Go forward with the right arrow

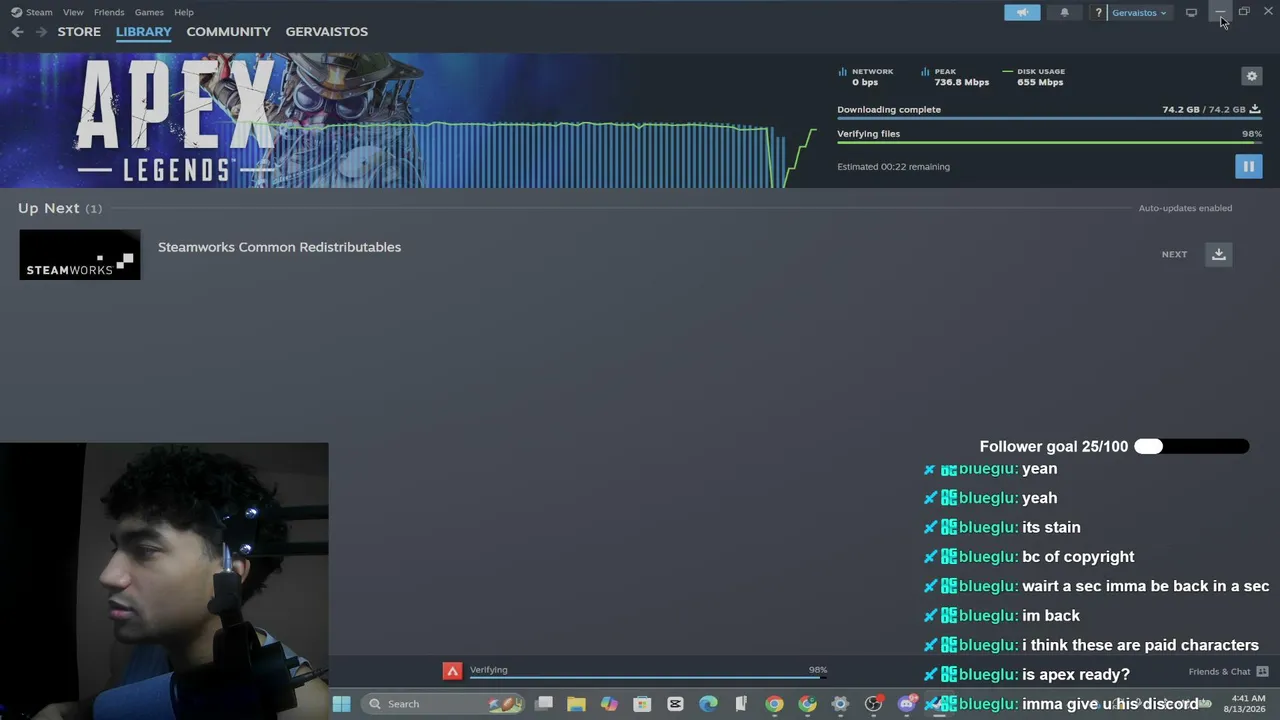coord(41,32)
